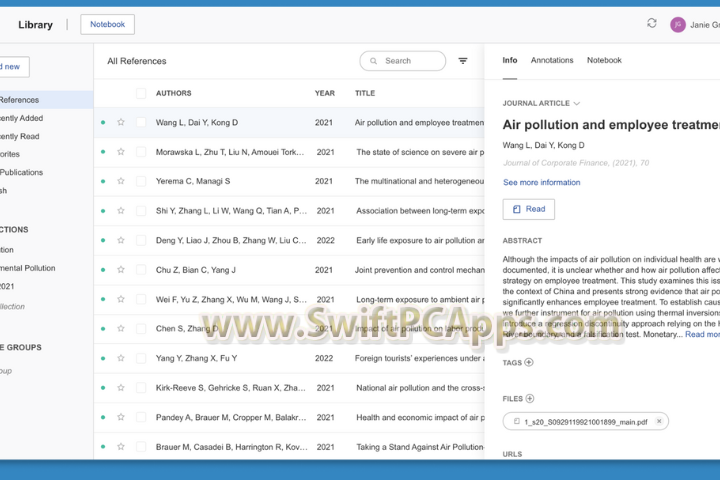720x480 pixels.
Task: Remove the attached PDF file
Action: [658, 422]
